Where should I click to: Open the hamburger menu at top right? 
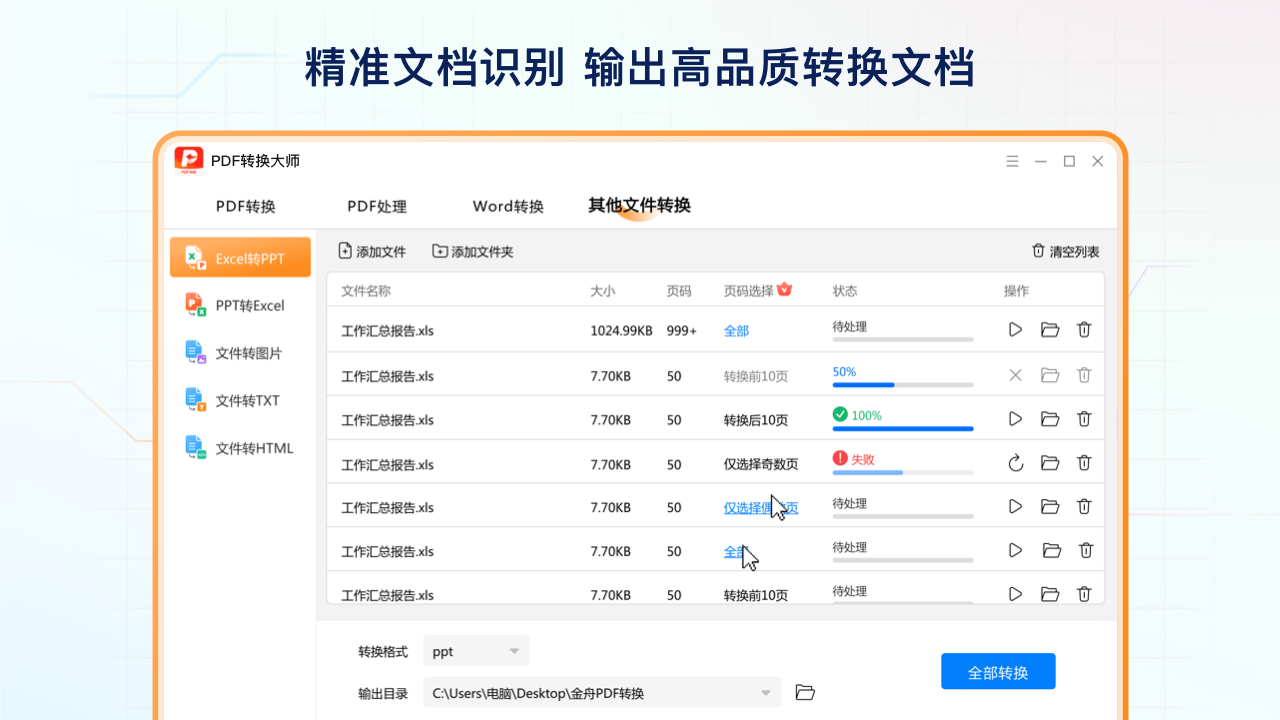(x=1012, y=160)
